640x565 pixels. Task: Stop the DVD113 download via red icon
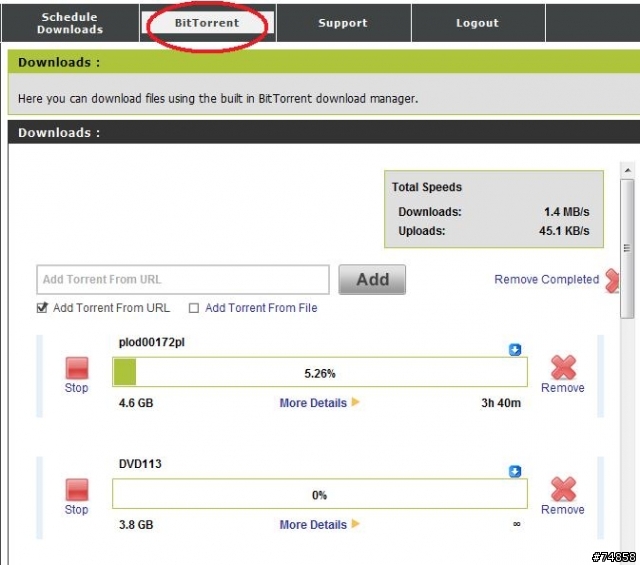point(77,489)
